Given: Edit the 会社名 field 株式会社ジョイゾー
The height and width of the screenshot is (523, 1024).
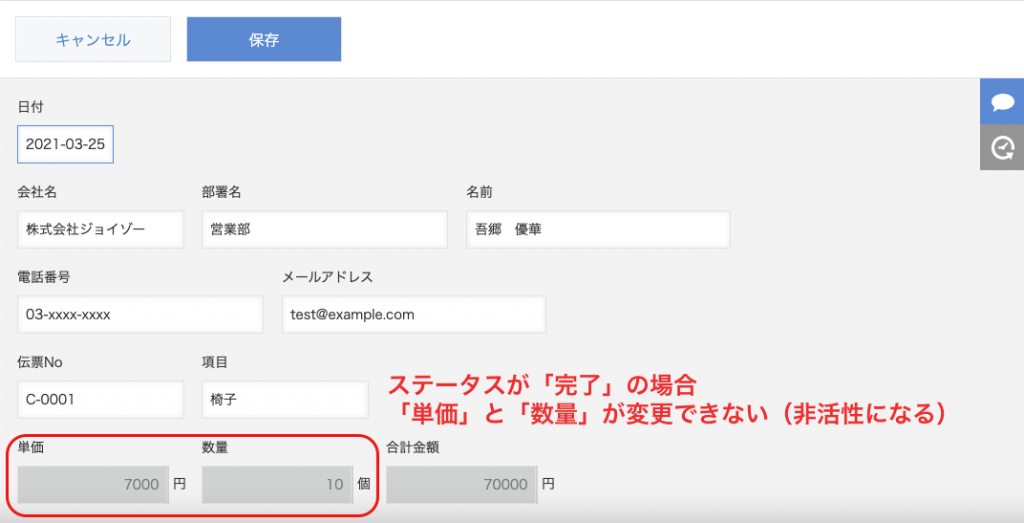Looking at the screenshot, I should coord(101,229).
